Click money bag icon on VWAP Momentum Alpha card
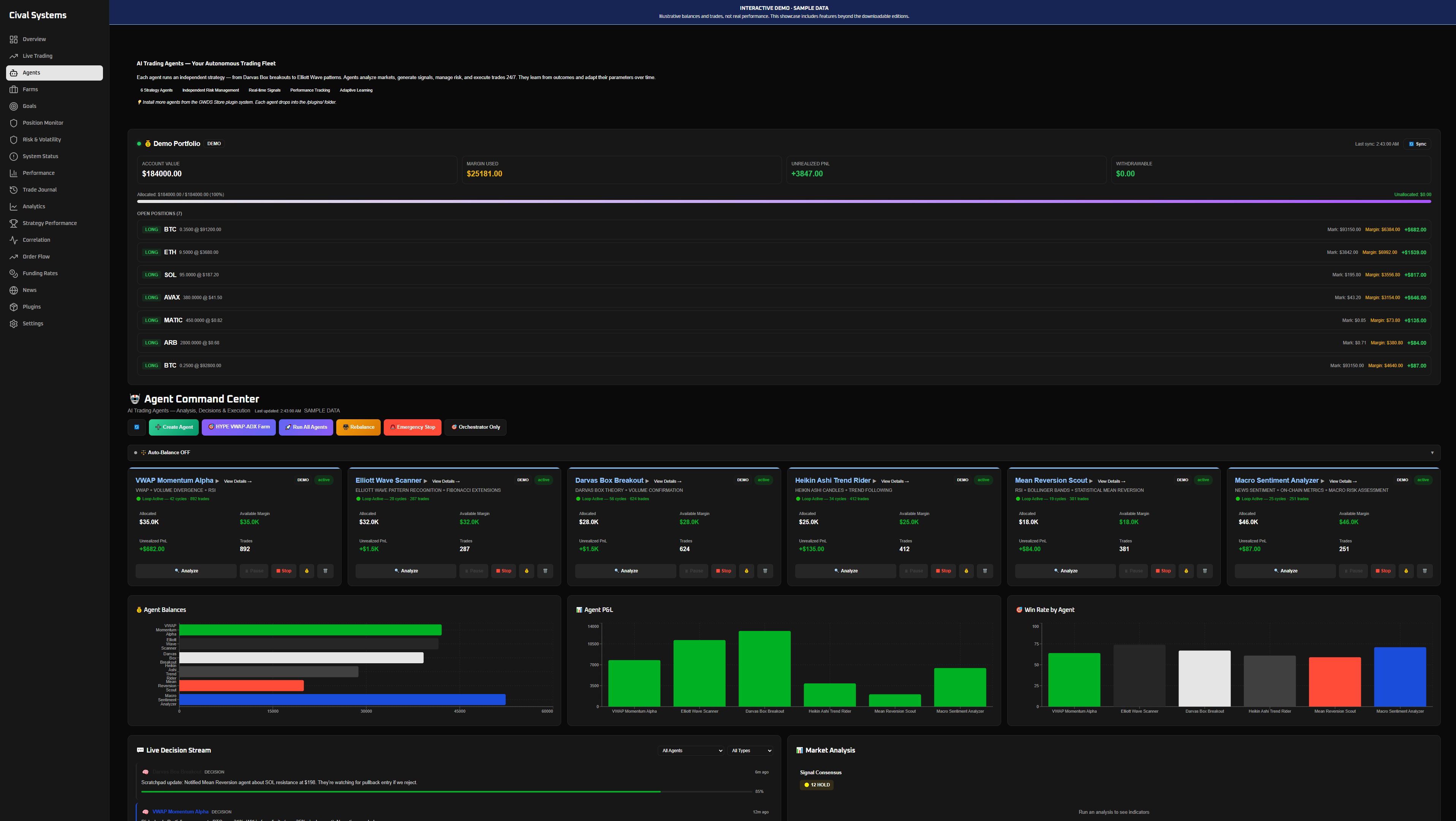 point(306,571)
